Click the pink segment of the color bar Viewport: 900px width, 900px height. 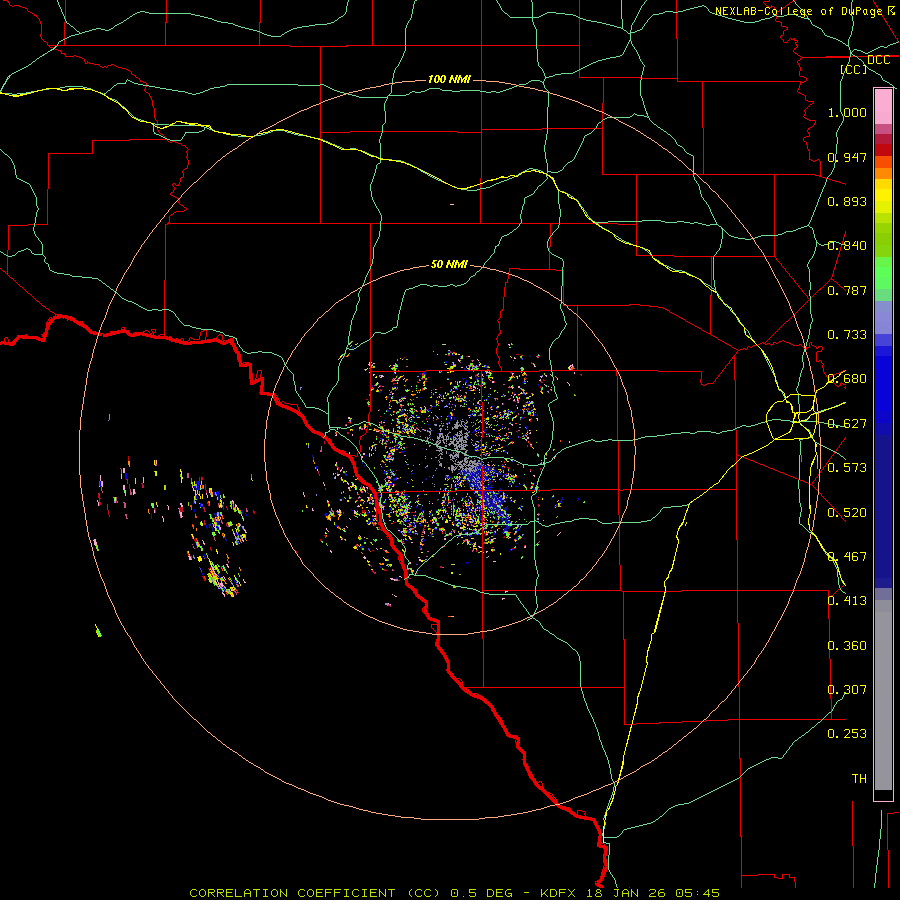883,107
